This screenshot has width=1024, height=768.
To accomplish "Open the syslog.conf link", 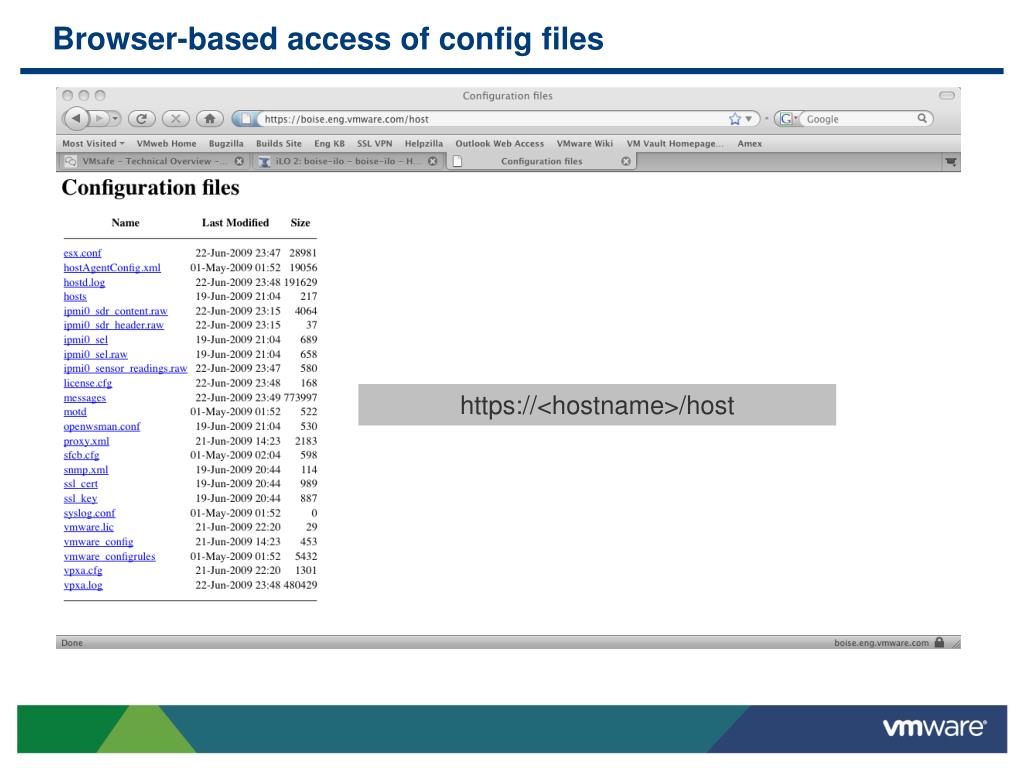I will [89, 513].
